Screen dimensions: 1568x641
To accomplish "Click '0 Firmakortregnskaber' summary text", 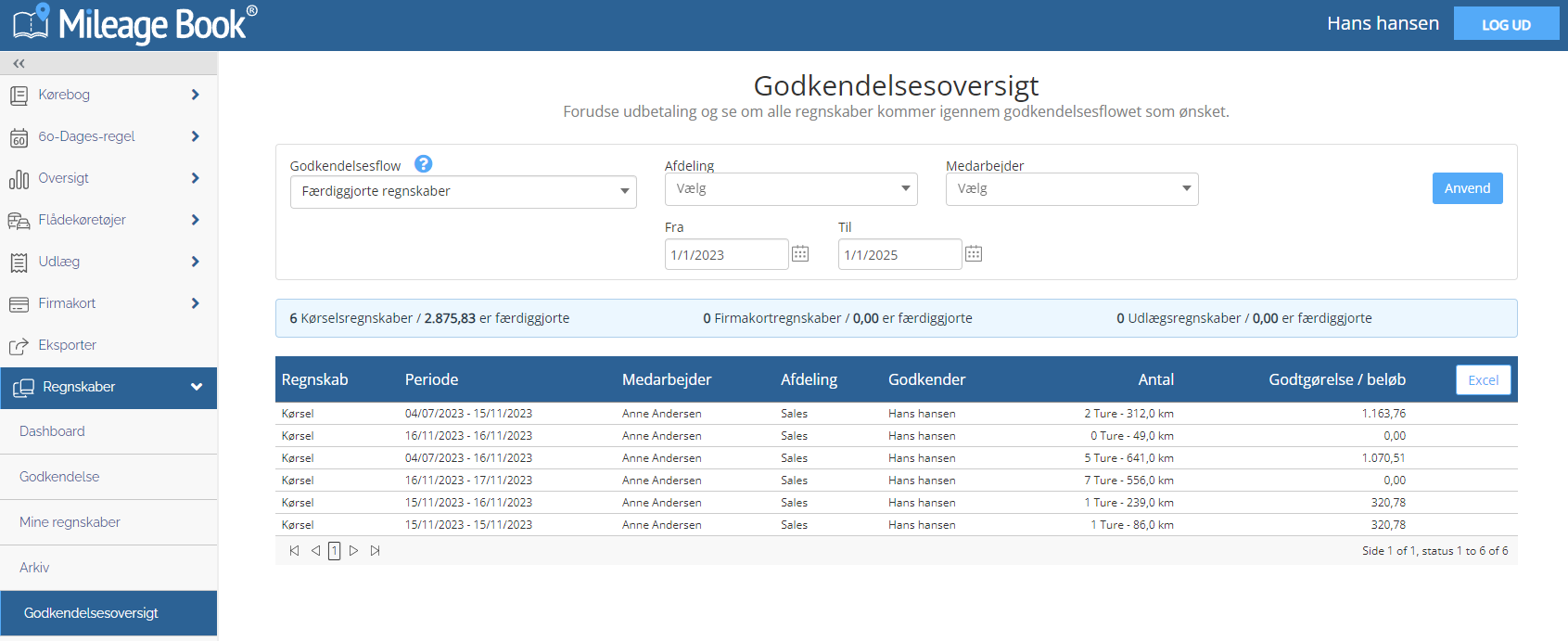I will (x=772, y=318).
